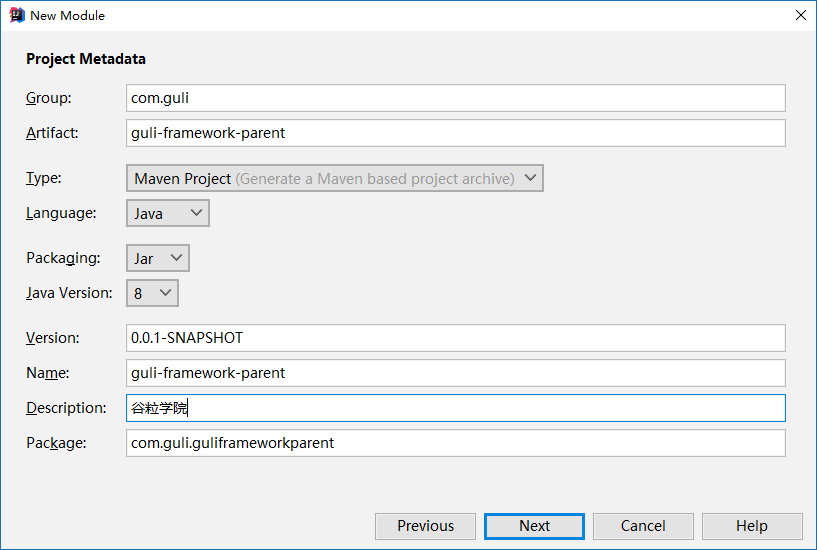Close the New Module dialog window
The width and height of the screenshot is (817, 550).
pyautogui.click(x=800, y=15)
